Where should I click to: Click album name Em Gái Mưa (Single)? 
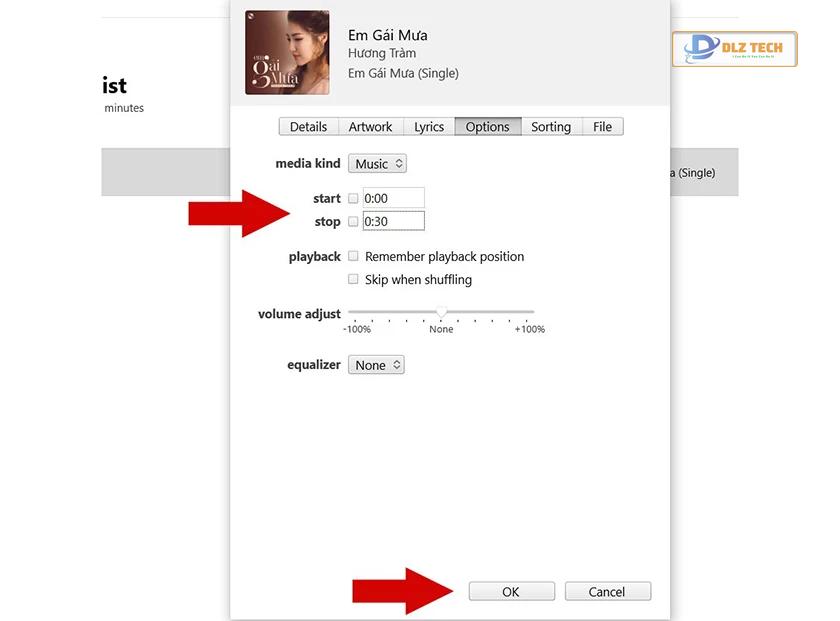tap(403, 73)
